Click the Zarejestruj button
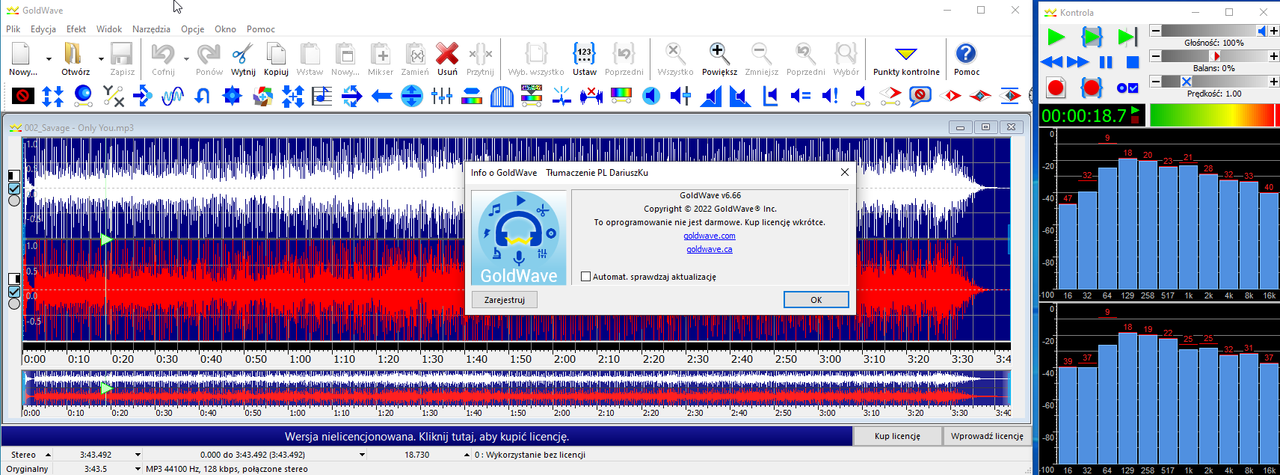 [505, 299]
